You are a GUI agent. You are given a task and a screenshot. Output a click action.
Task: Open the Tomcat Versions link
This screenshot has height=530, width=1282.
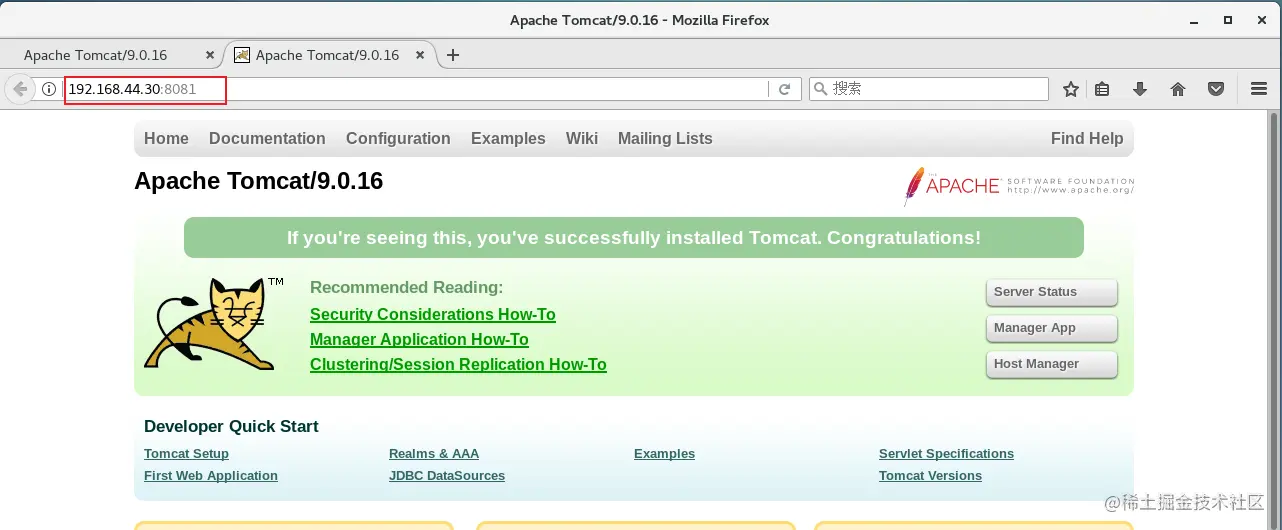tap(930, 476)
